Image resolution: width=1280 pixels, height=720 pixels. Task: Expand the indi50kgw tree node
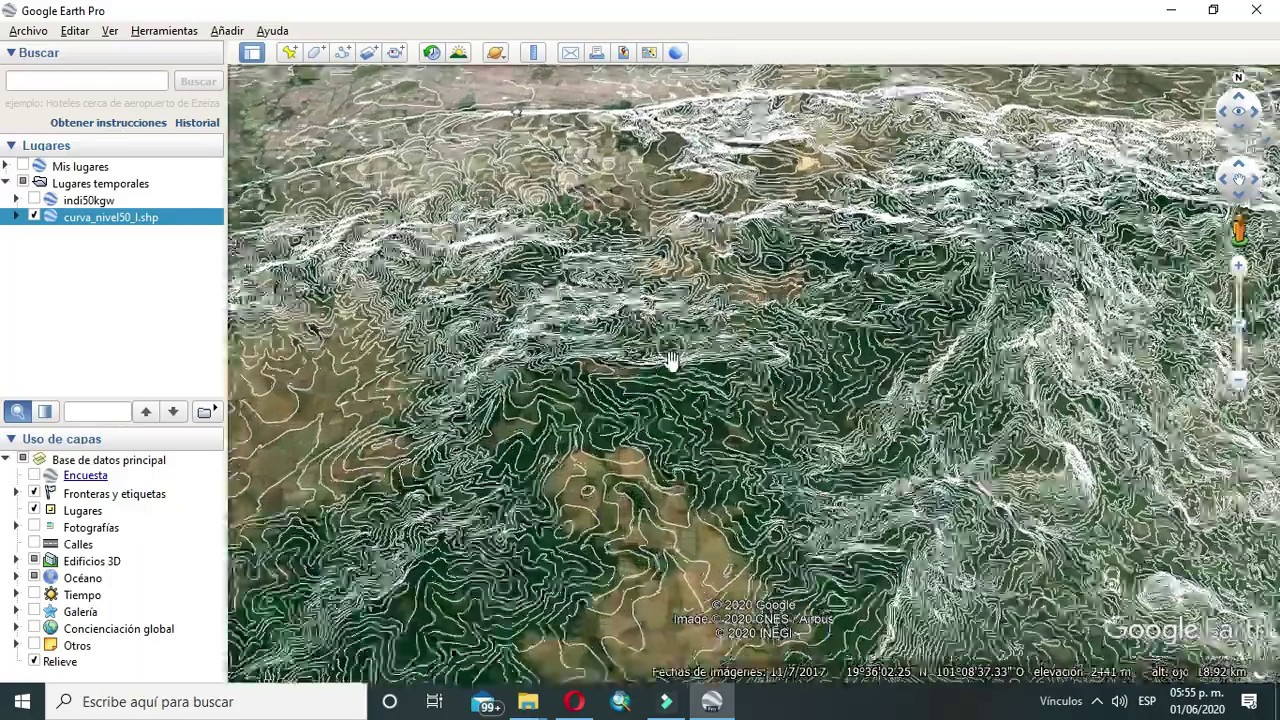(x=16, y=200)
